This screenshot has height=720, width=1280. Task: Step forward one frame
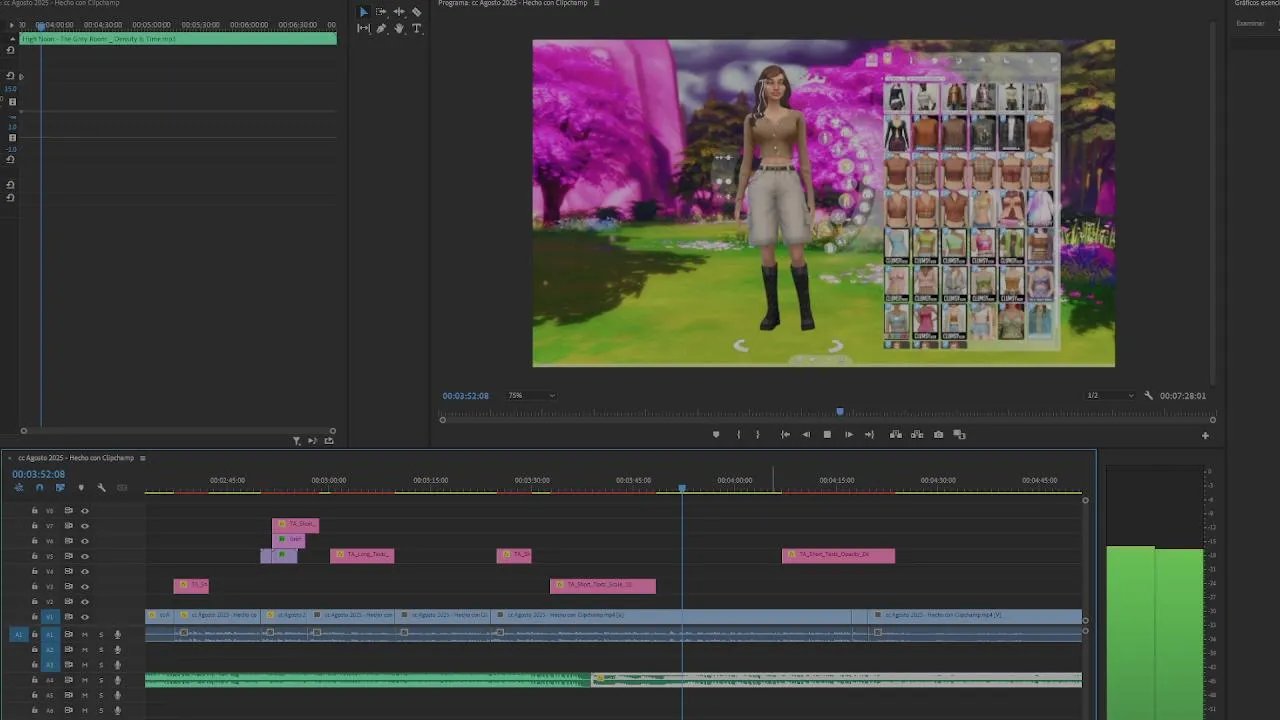(849, 435)
